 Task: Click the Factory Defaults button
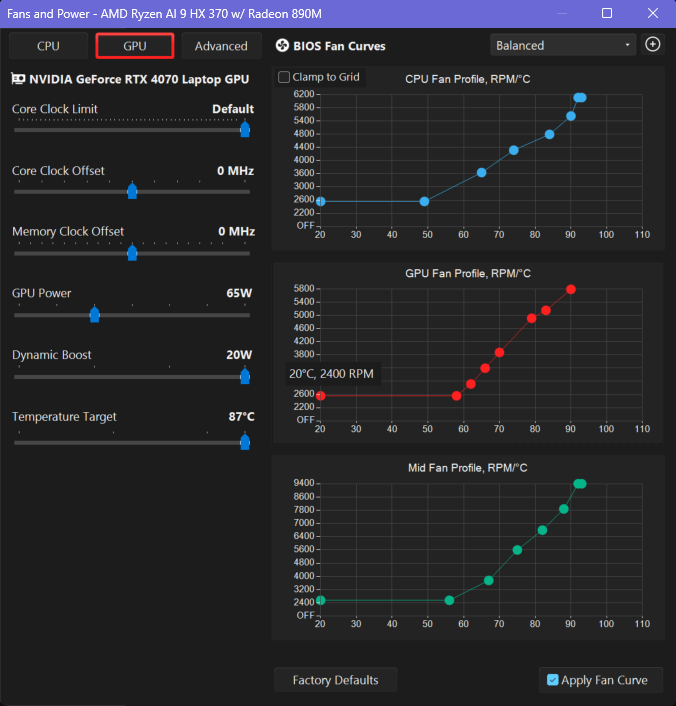point(336,680)
